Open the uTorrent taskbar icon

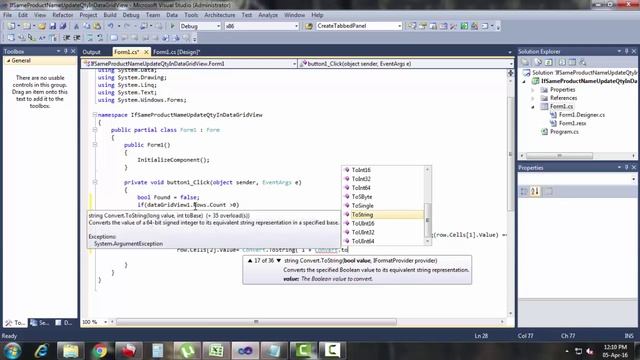pyautogui.click(x=187, y=350)
